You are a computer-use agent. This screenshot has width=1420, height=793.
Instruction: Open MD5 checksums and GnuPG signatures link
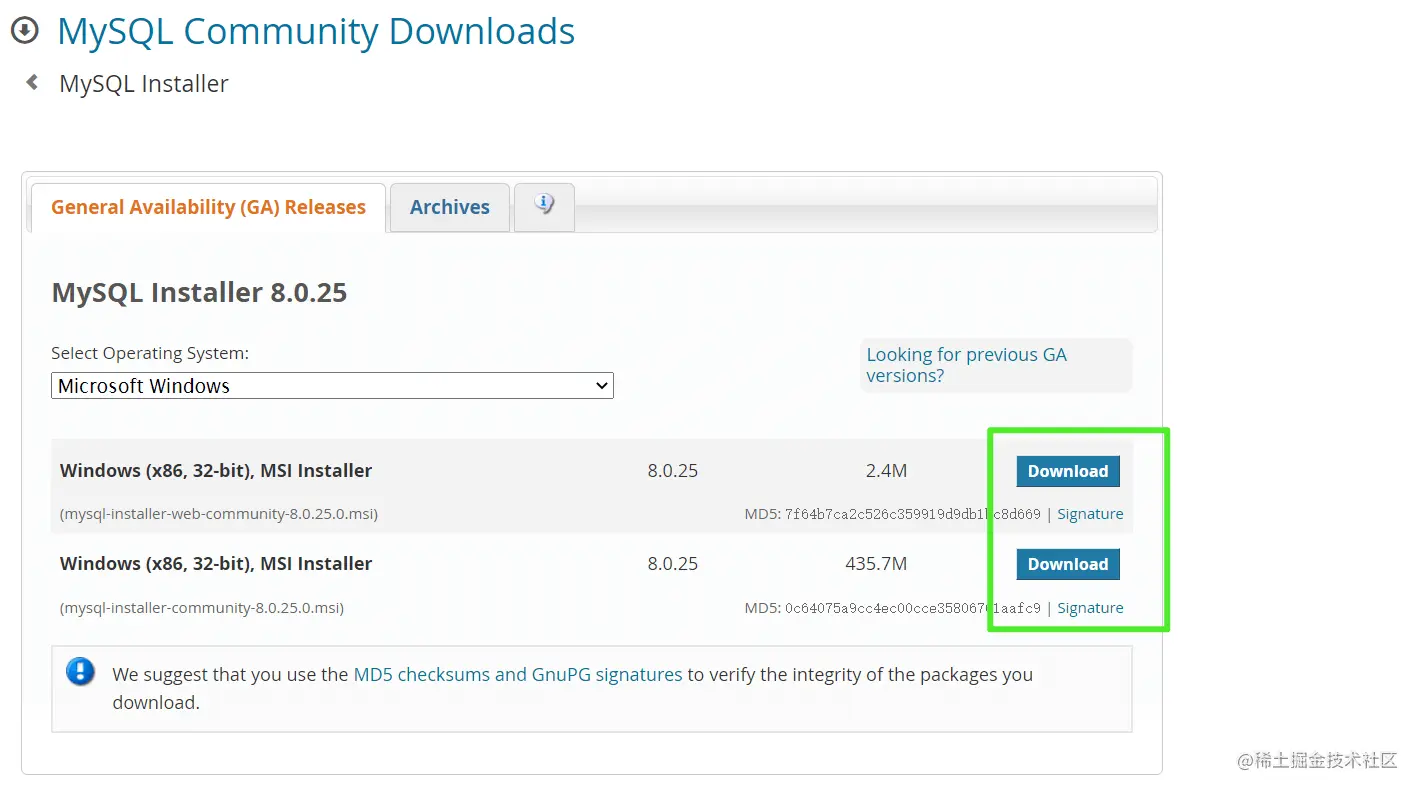click(x=518, y=674)
